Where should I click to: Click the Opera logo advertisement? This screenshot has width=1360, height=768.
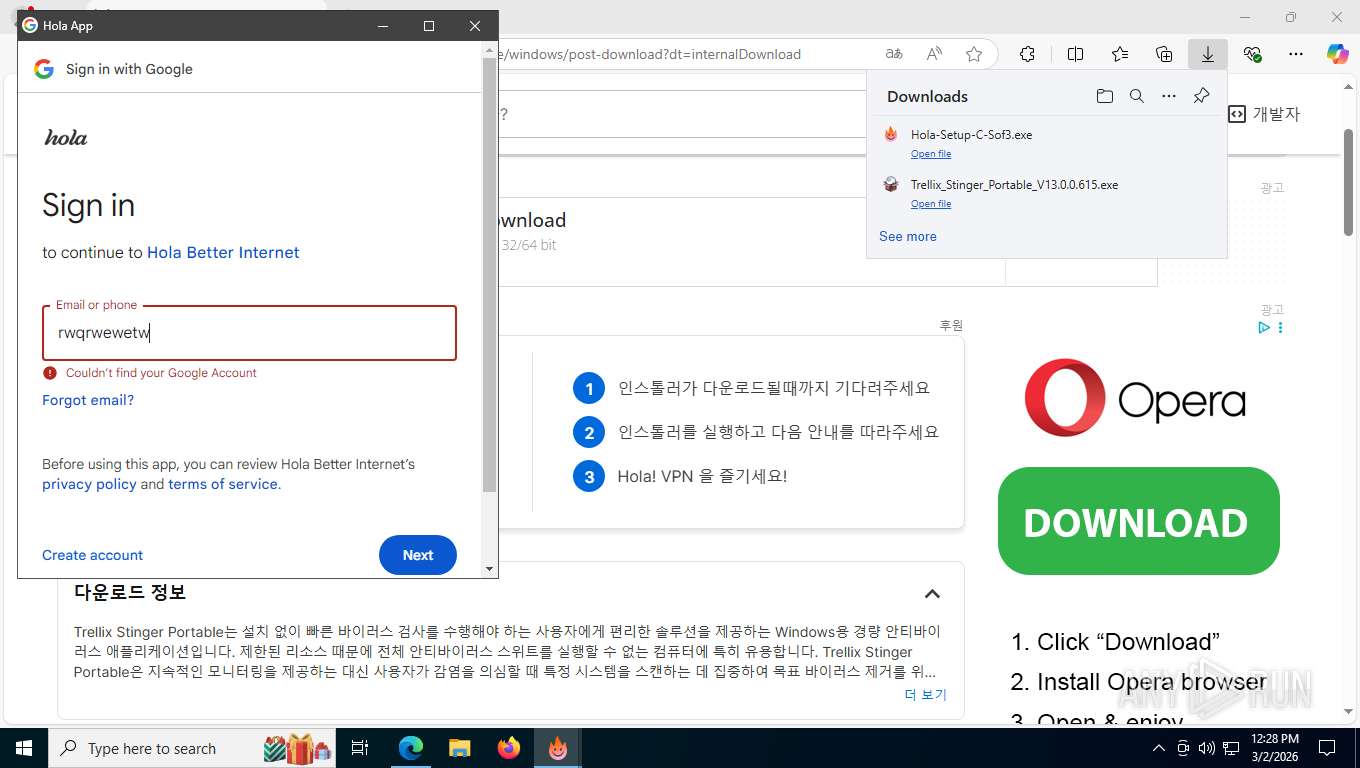(1135, 398)
